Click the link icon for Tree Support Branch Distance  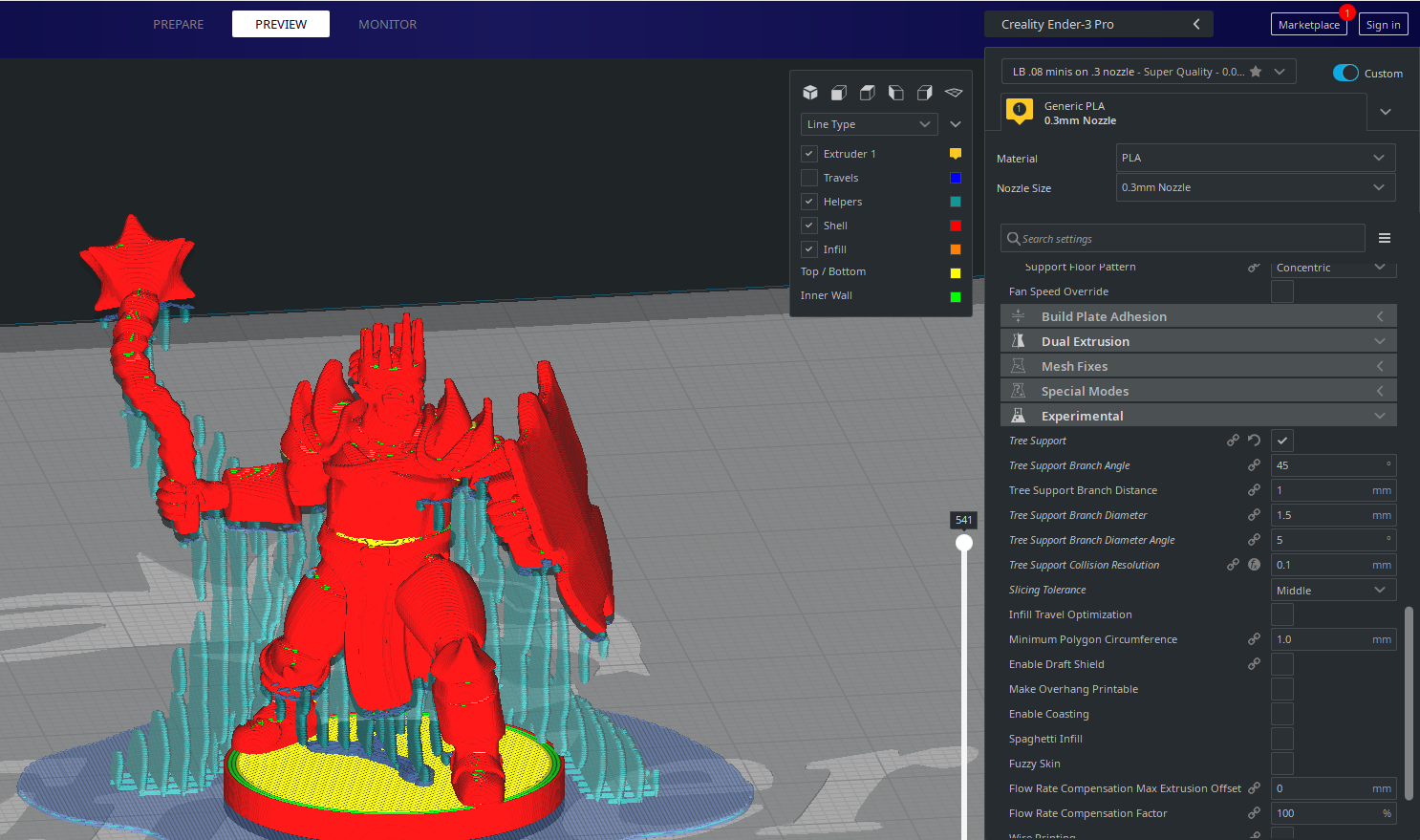coord(1254,490)
